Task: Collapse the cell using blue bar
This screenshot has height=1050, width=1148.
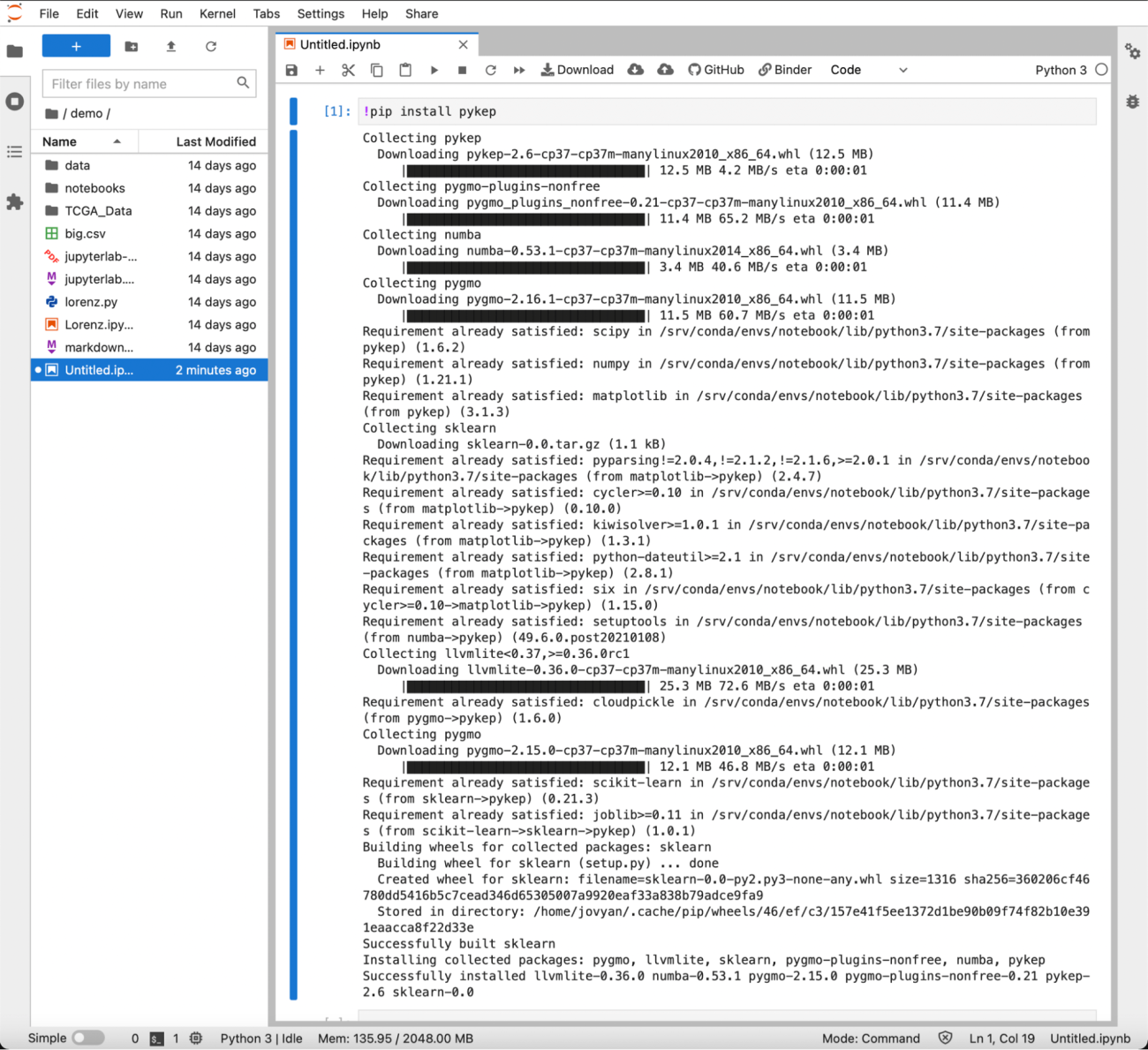Action: [x=293, y=565]
